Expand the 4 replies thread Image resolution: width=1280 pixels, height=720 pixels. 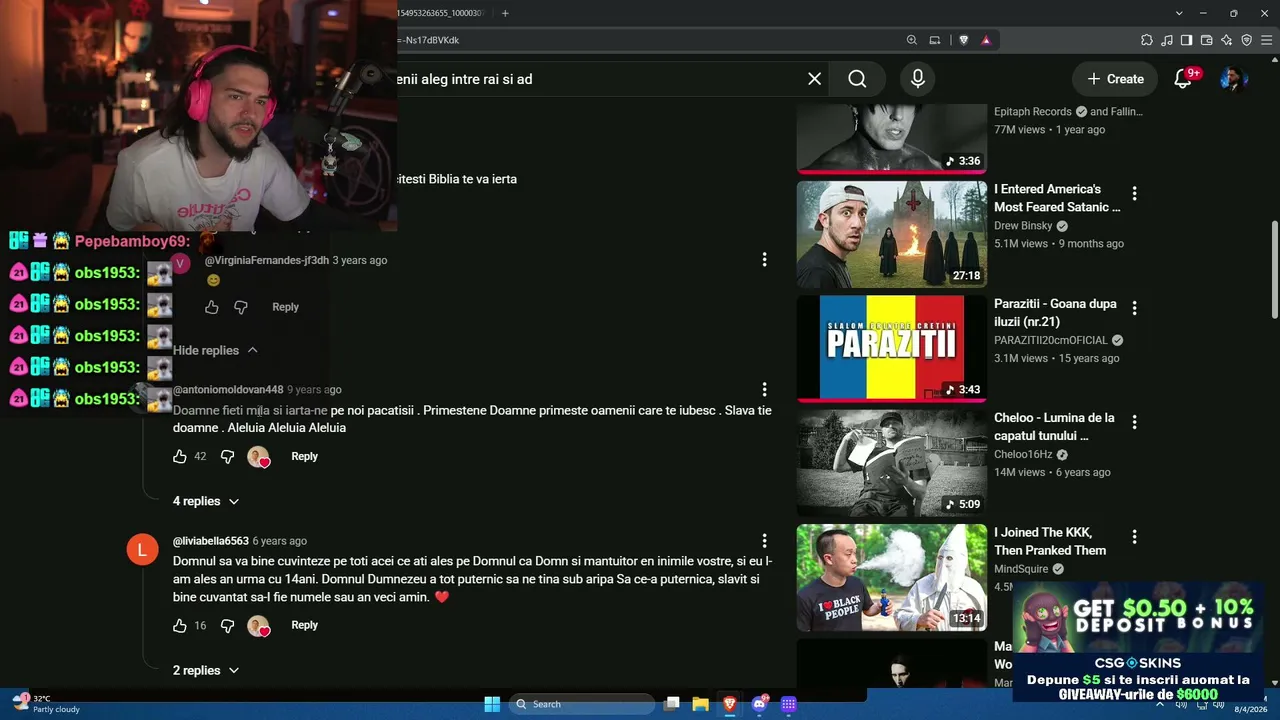tap(206, 501)
